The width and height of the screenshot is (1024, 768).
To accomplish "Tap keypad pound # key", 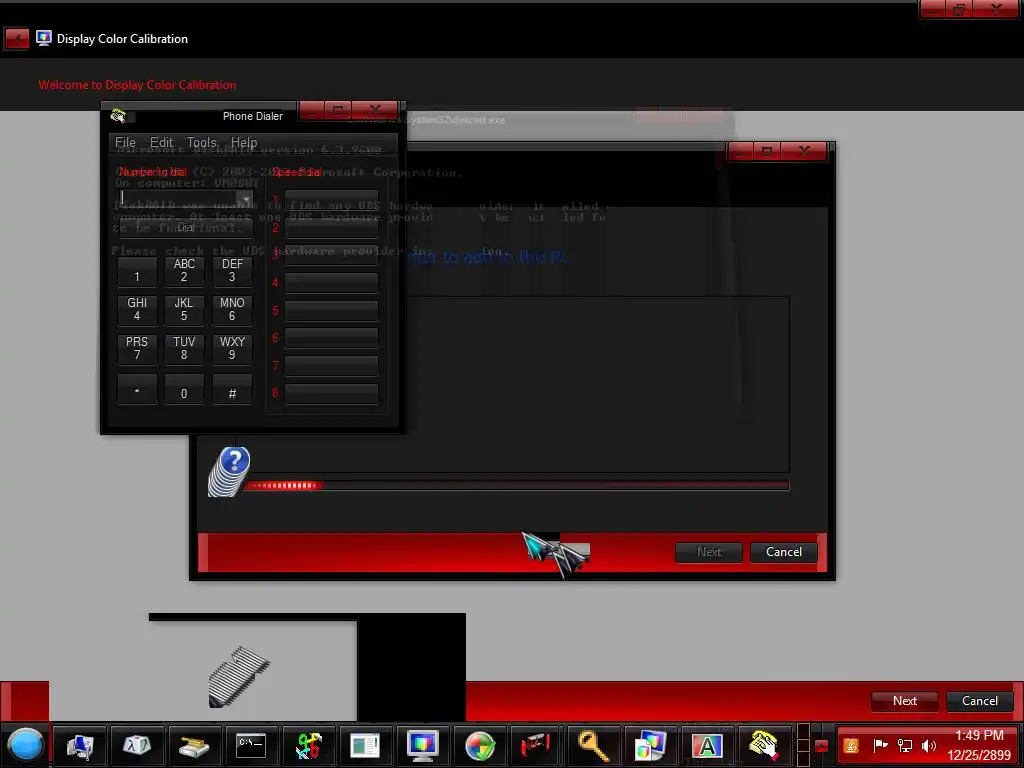I will click(232, 389).
